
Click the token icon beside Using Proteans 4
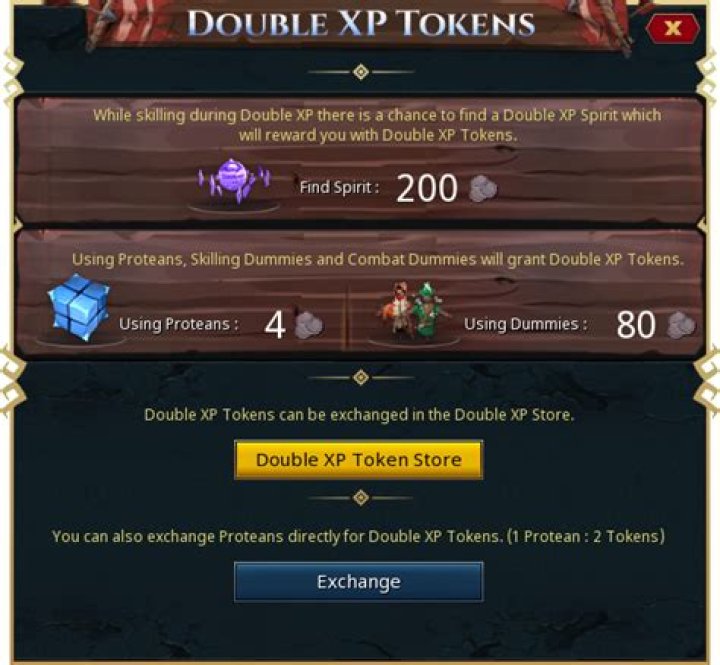(309, 325)
